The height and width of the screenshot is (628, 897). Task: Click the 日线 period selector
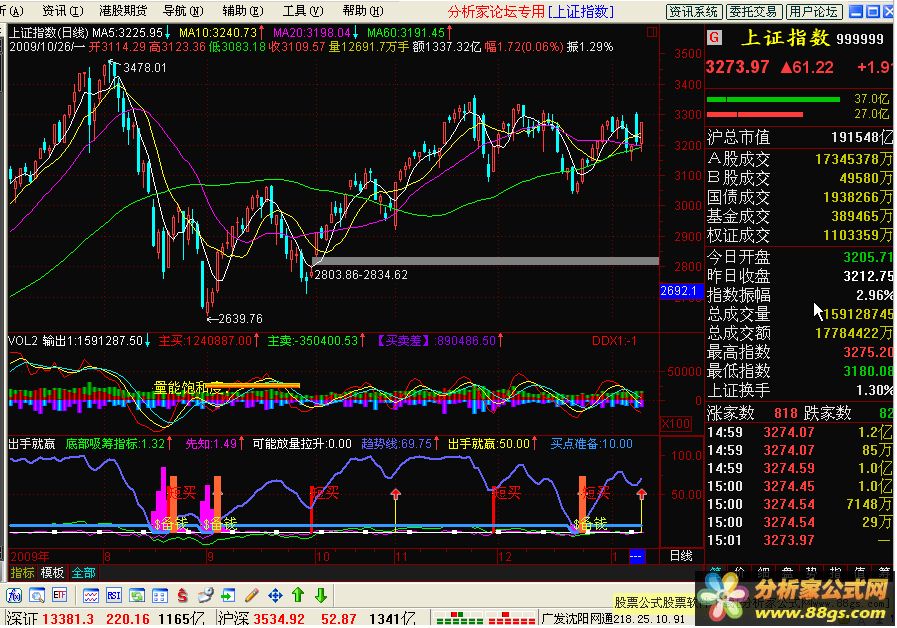(681, 556)
